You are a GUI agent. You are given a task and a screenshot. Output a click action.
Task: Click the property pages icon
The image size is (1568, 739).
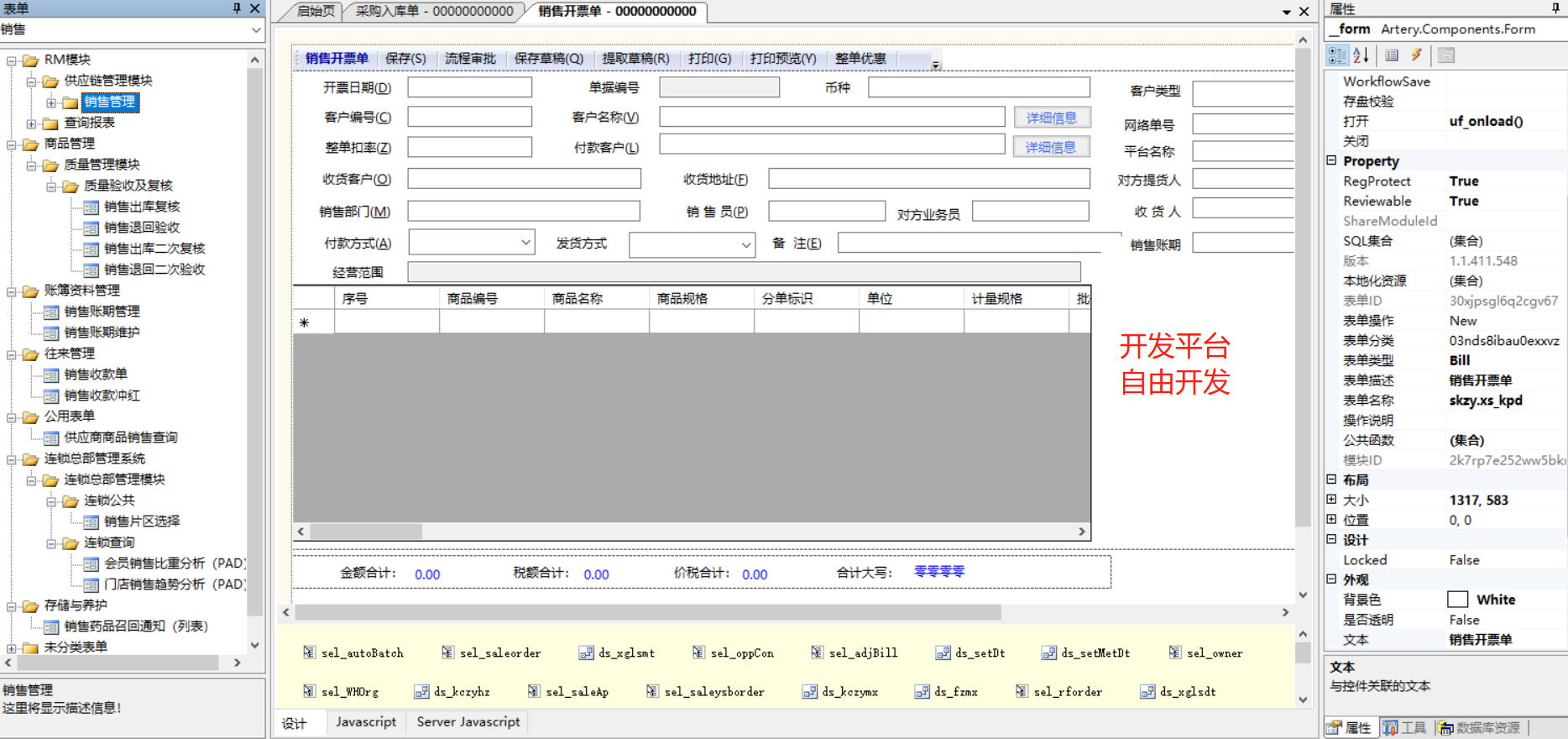[1445, 55]
